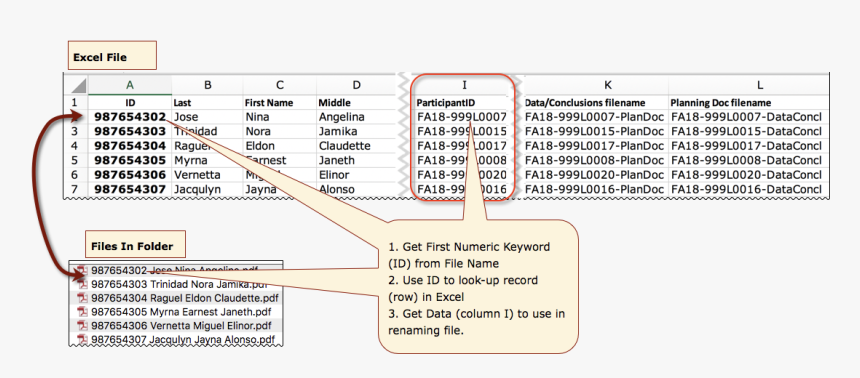This screenshot has height=378, width=860.
Task: Select column D header
Action: tap(357, 84)
